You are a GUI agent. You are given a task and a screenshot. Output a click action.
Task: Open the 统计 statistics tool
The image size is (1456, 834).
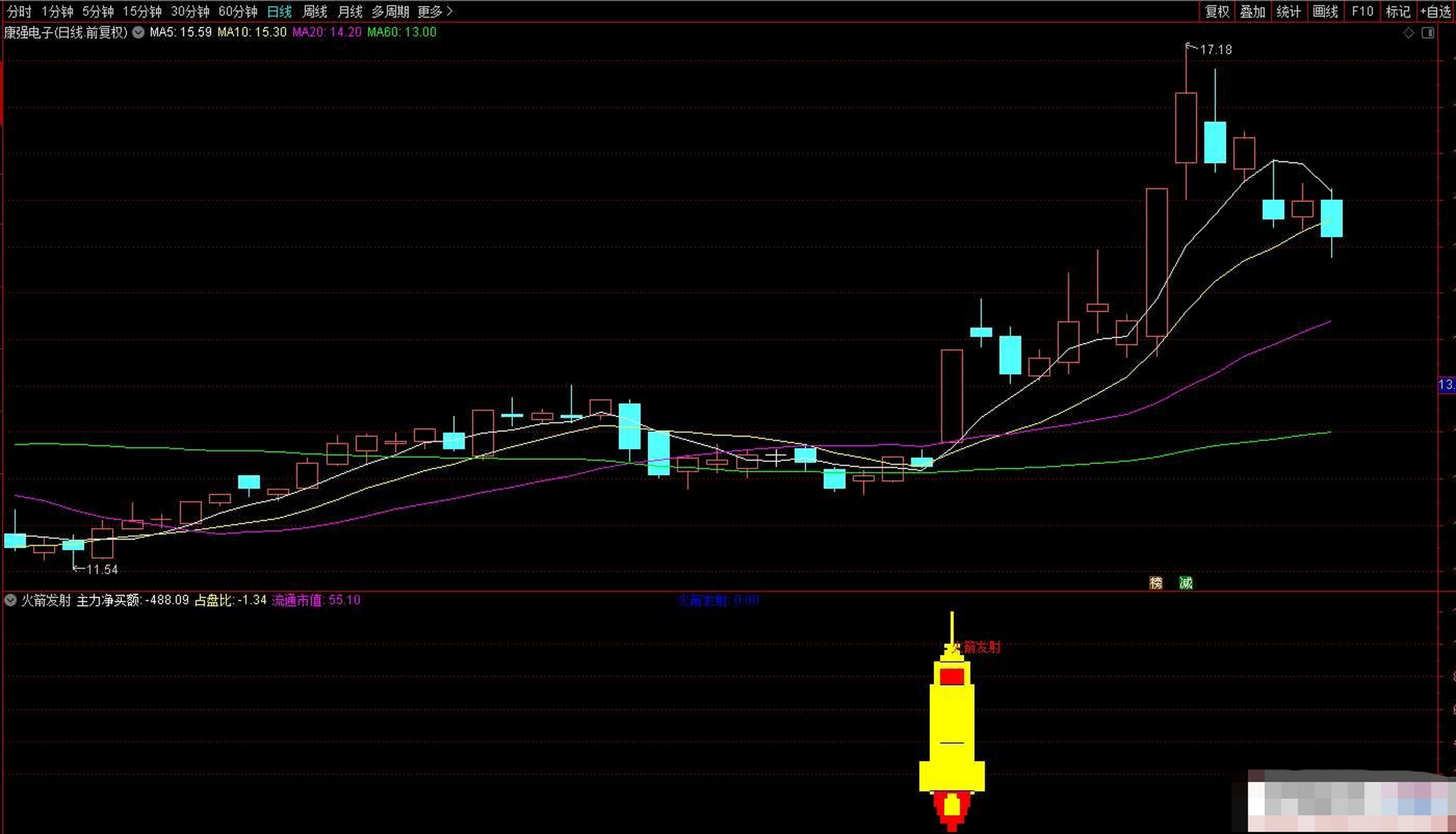(x=1288, y=11)
